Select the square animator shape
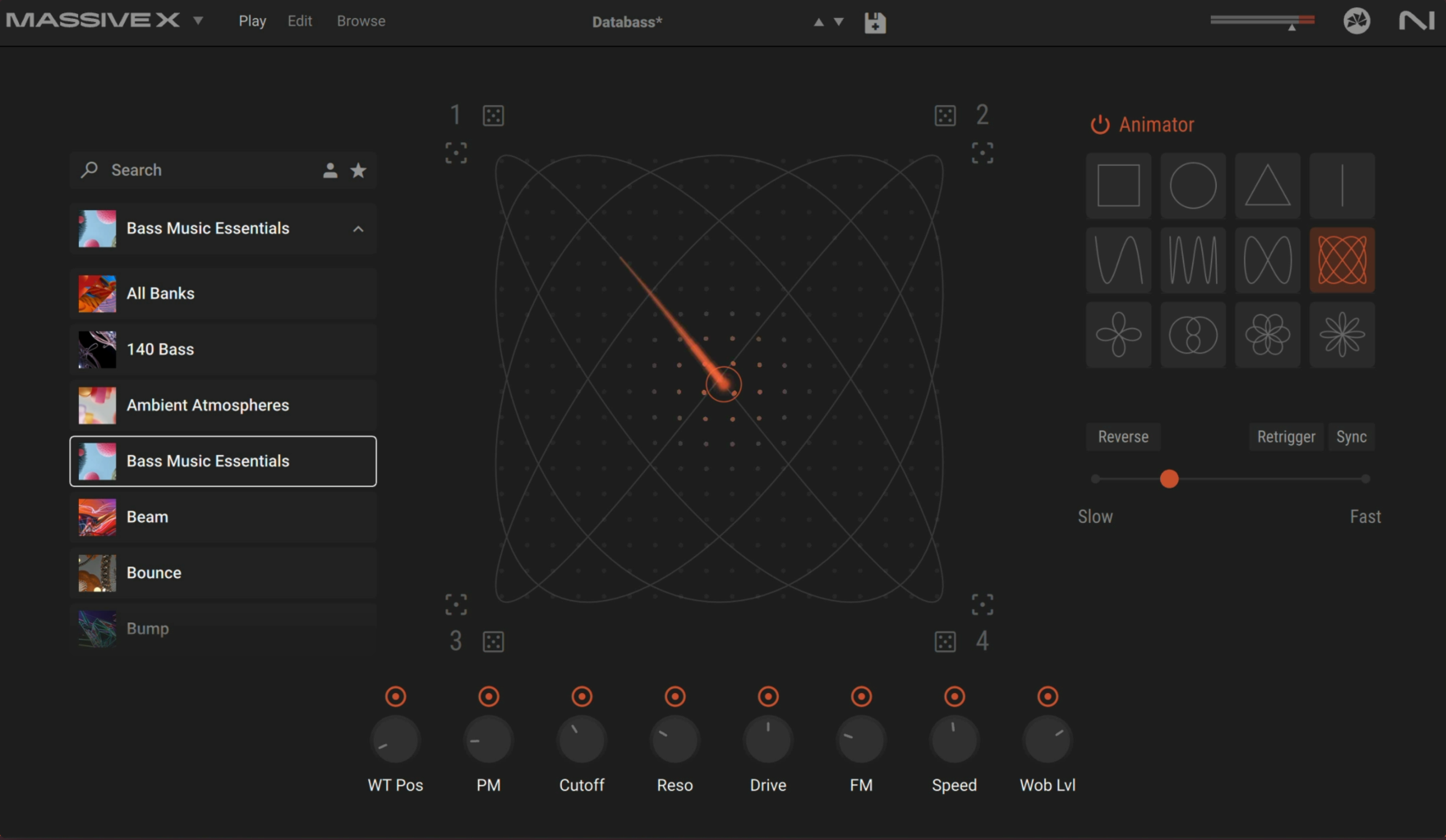 [1118, 186]
